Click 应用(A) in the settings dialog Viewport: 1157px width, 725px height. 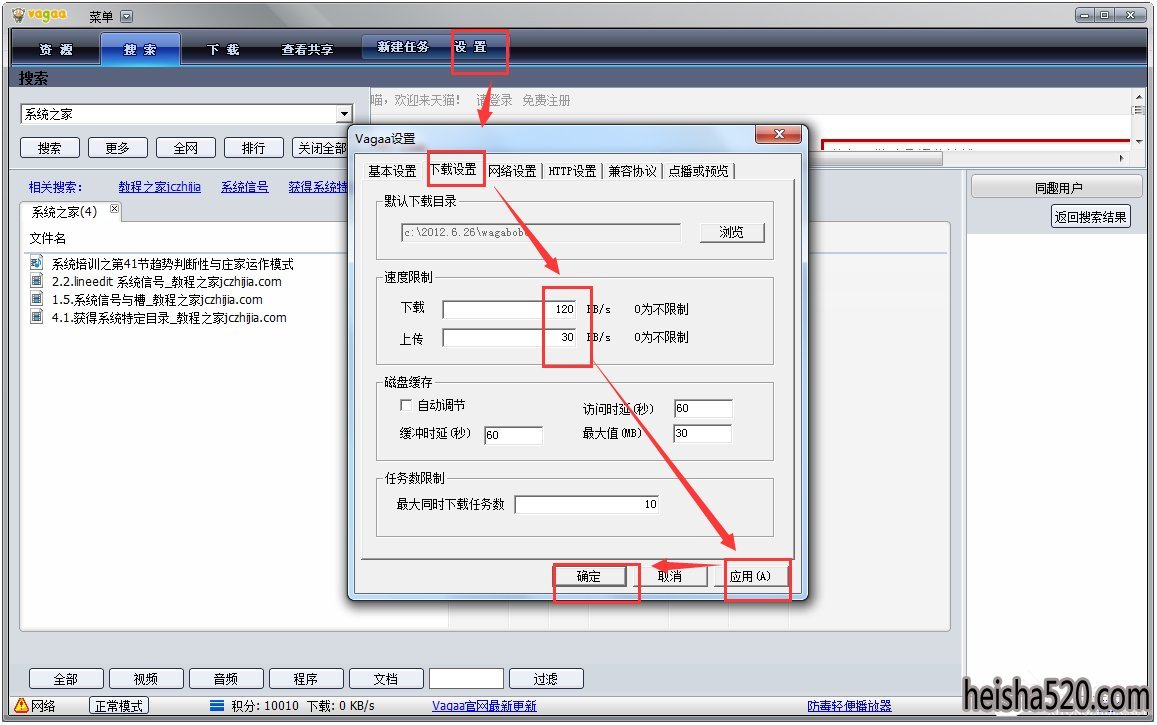tap(750, 576)
